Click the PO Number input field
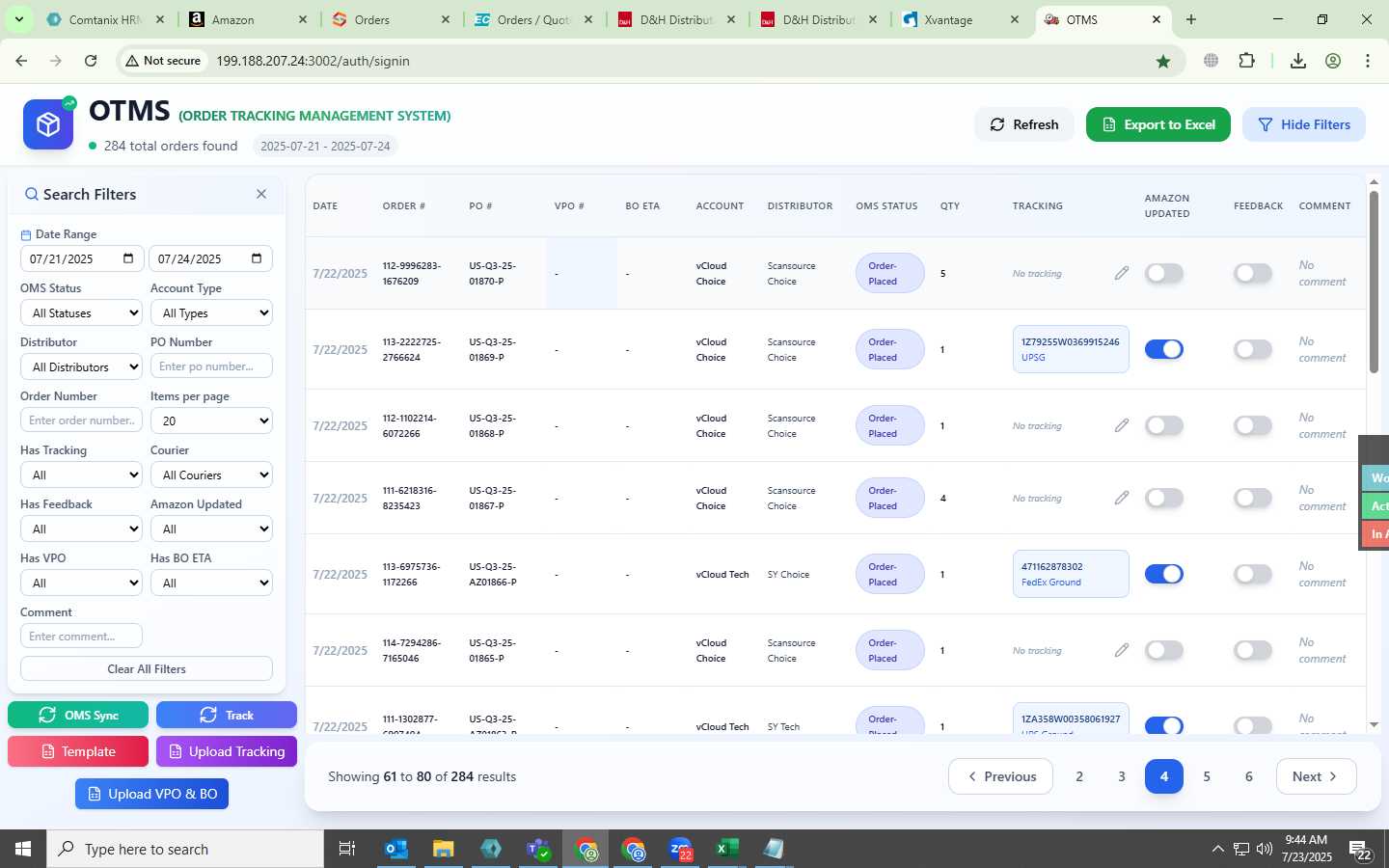Screen dimensions: 1389x868 (211, 366)
